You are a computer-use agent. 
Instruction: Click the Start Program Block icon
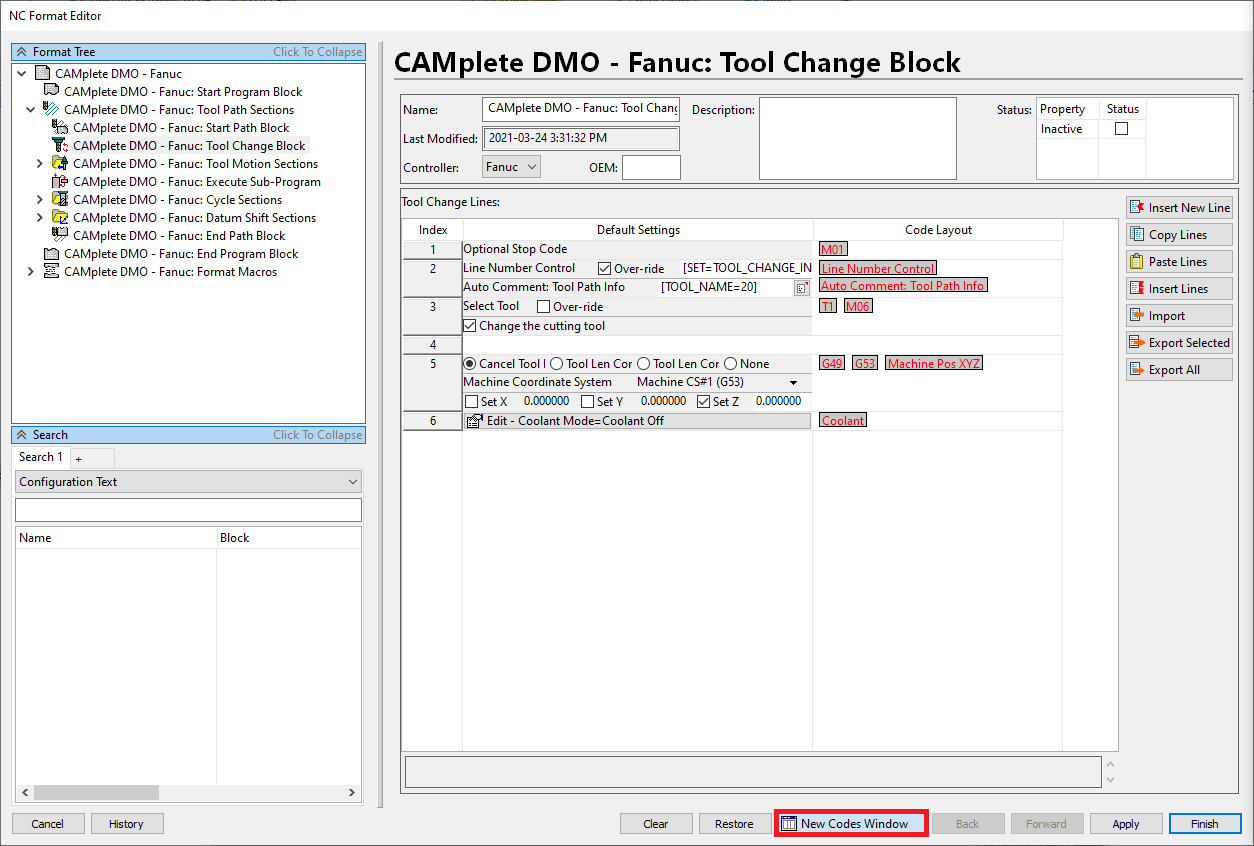[x=52, y=91]
